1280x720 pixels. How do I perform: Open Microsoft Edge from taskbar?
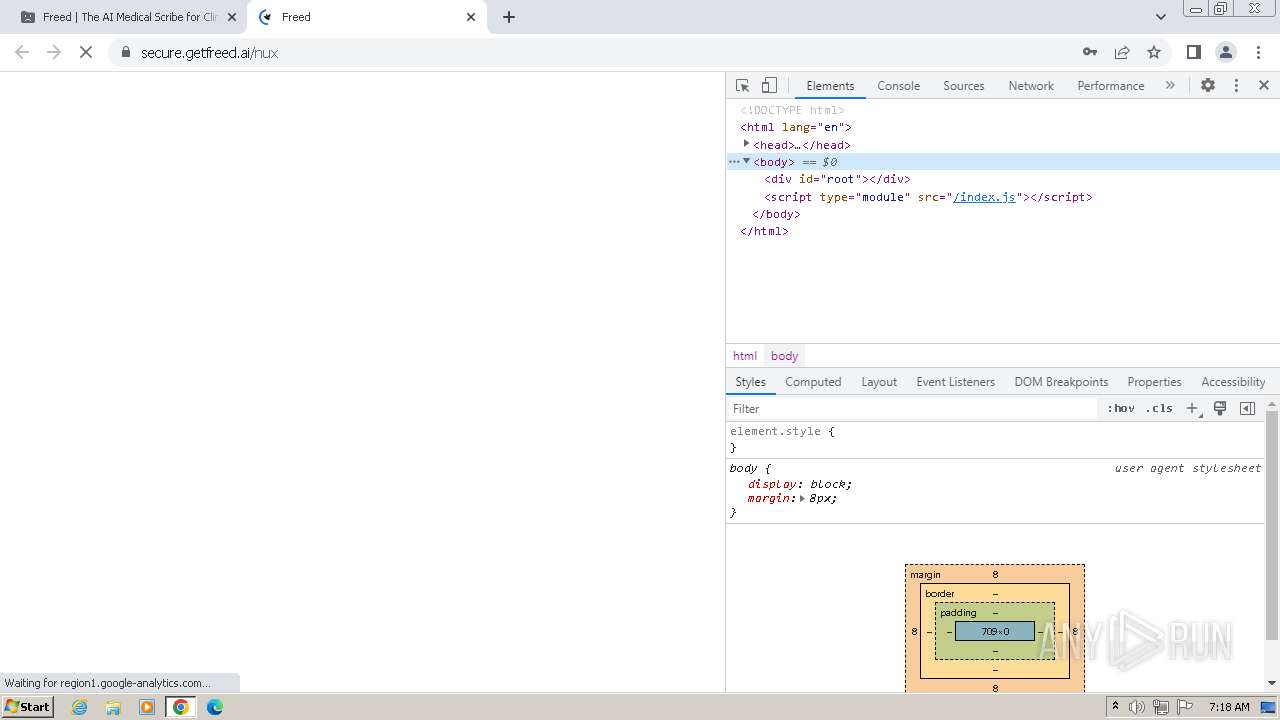point(215,707)
